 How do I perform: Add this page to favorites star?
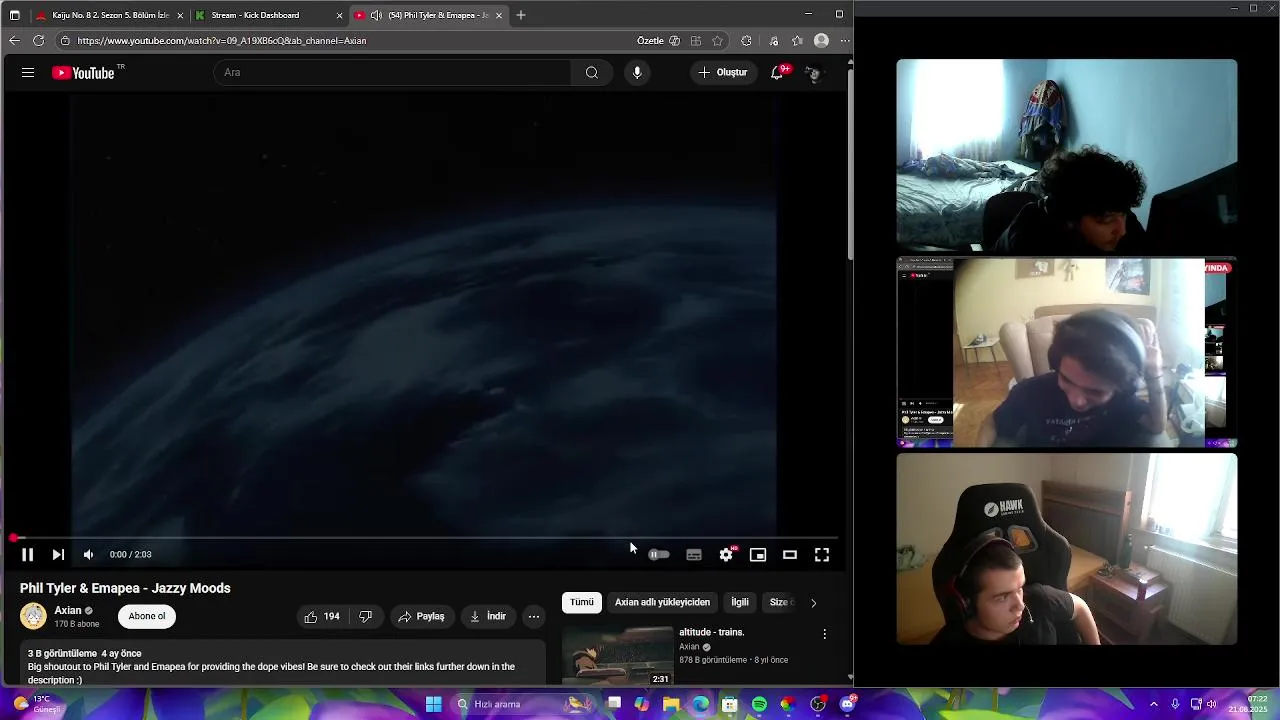pyautogui.click(x=718, y=41)
